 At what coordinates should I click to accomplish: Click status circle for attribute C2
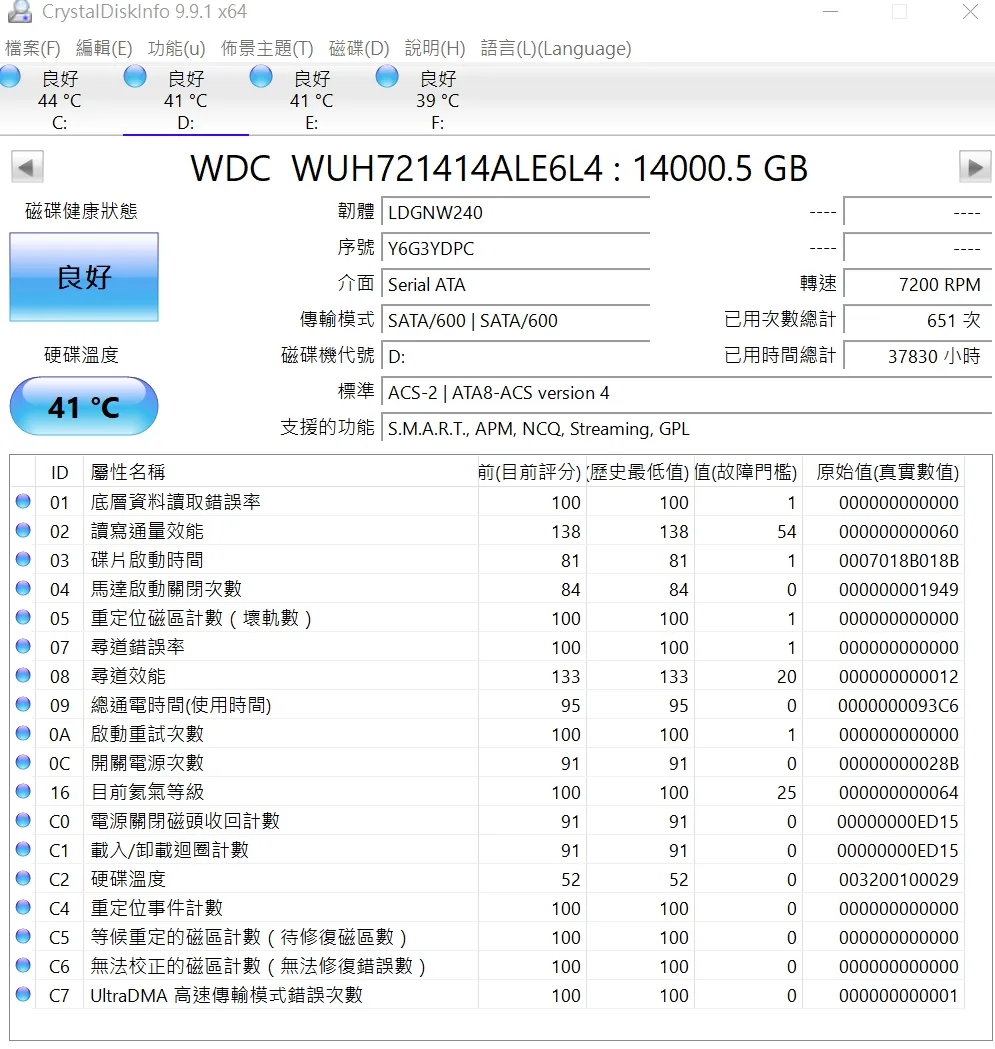point(23,878)
